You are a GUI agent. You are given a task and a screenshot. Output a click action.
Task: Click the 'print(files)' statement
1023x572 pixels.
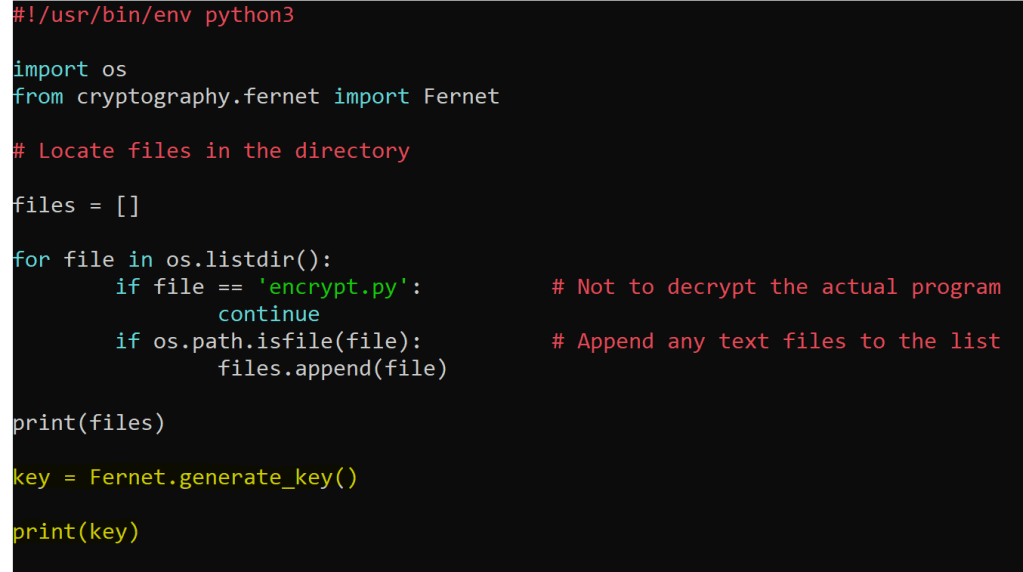pyautogui.click(x=89, y=423)
